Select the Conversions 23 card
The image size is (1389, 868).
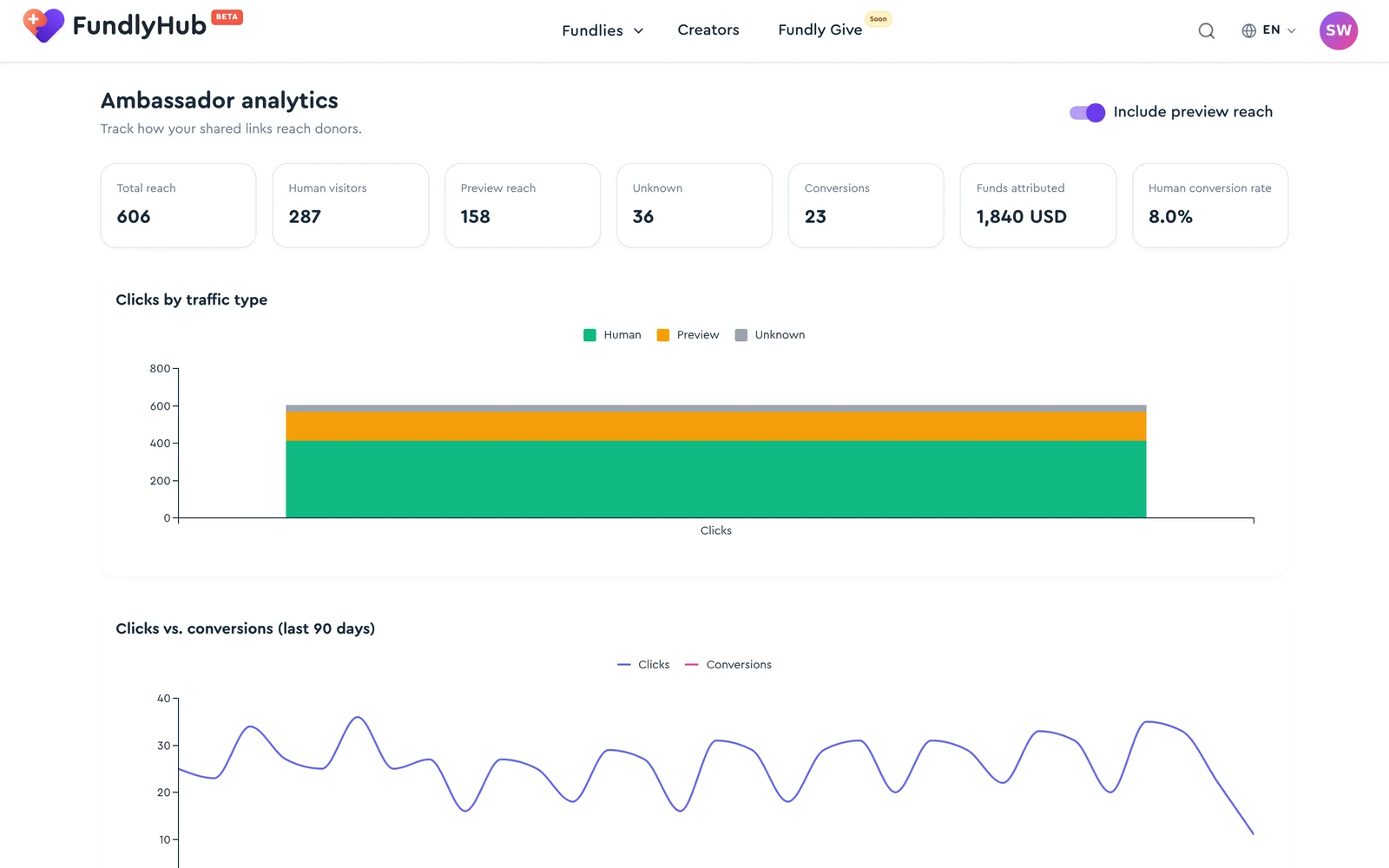pyautogui.click(x=866, y=206)
